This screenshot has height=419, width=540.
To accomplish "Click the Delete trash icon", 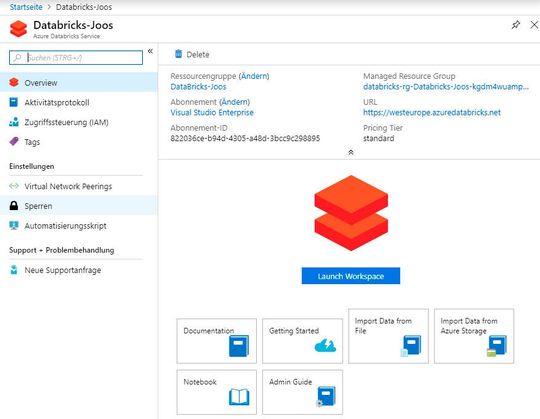I will [178, 54].
